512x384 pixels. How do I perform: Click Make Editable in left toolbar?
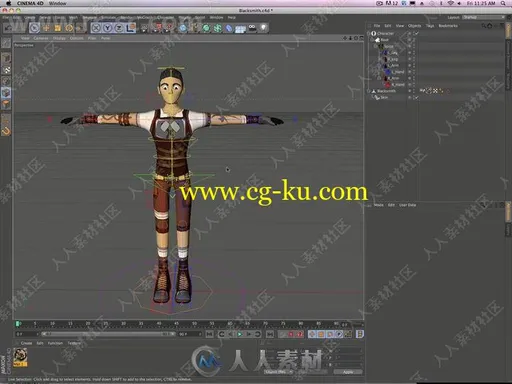pyautogui.click(x=6, y=43)
